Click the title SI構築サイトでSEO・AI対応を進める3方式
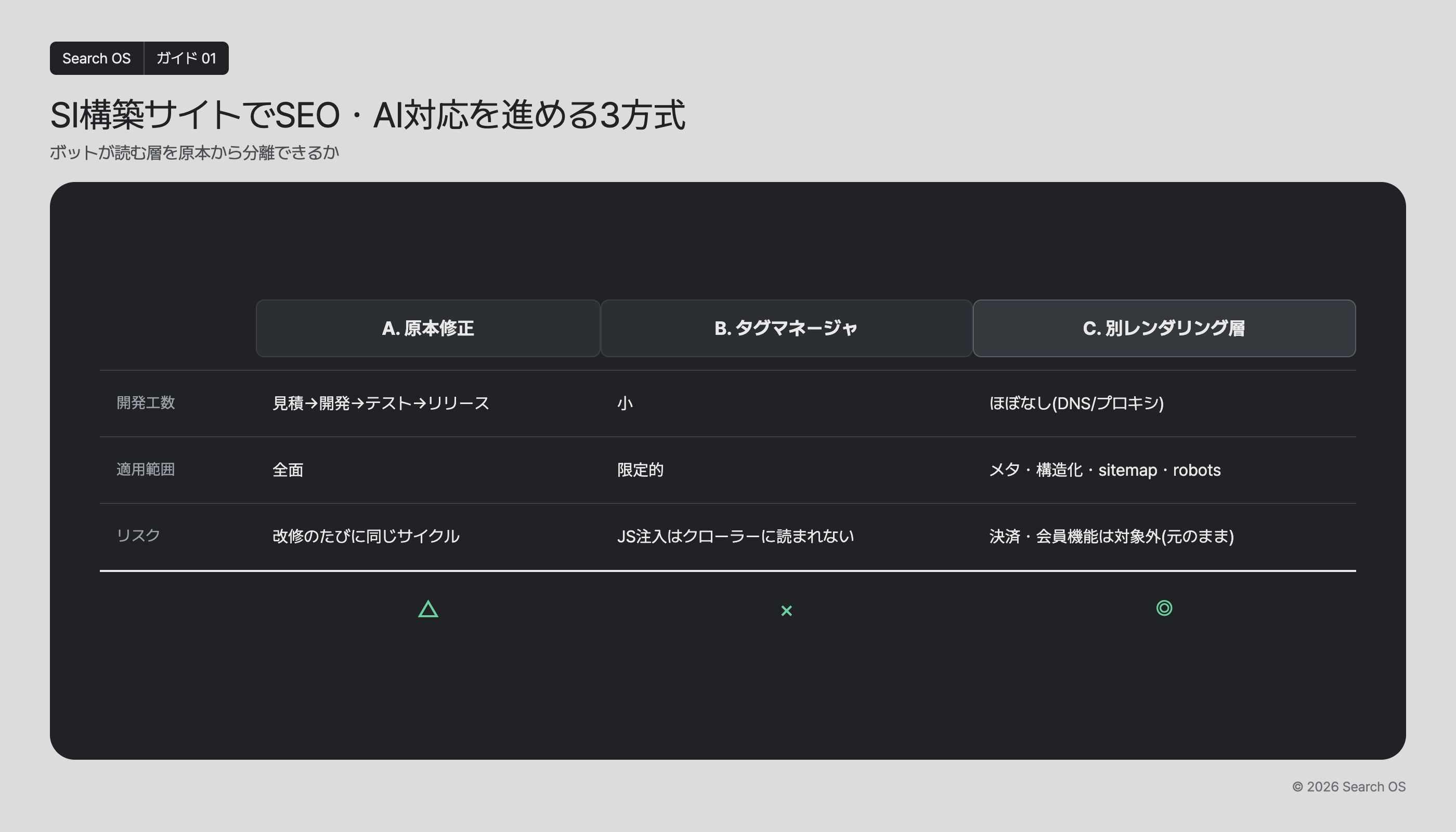1456x832 pixels. [368, 115]
